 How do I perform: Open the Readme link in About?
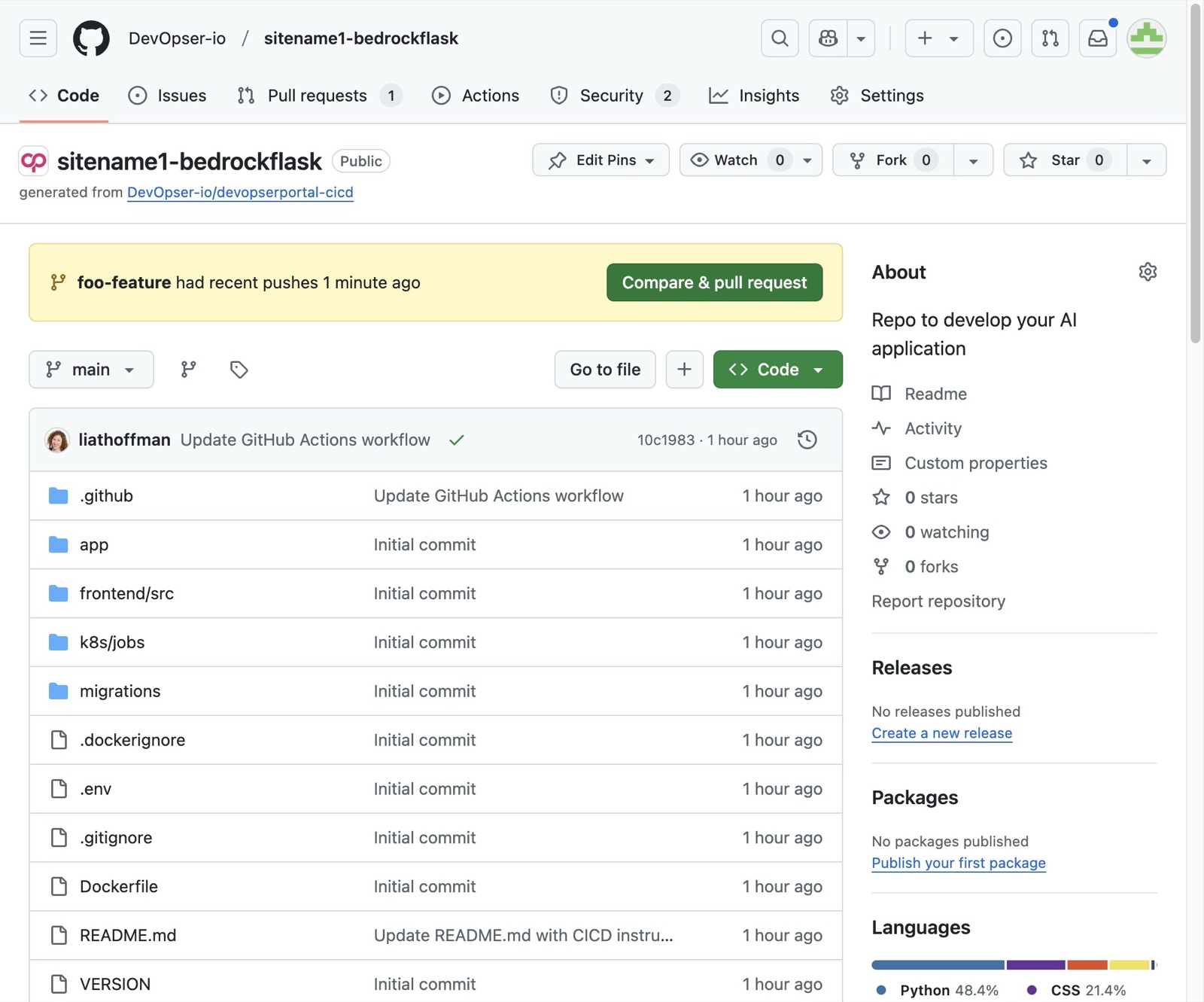coord(935,394)
